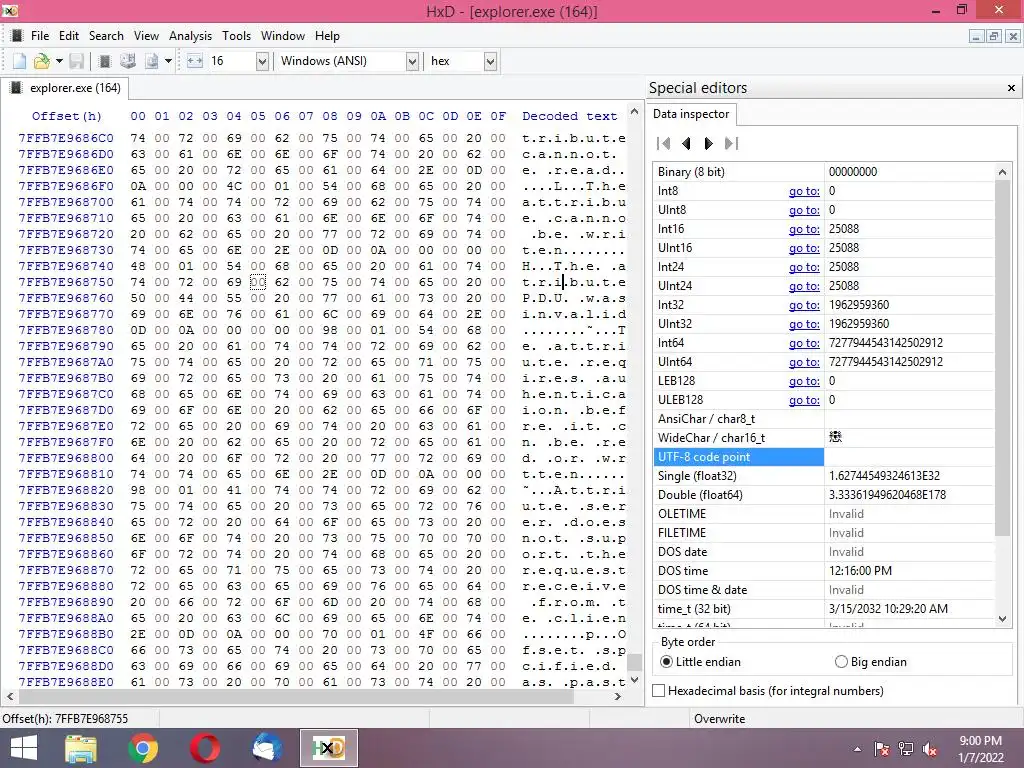Image resolution: width=1024 pixels, height=768 pixels.
Task: Expand the disk image dropdown arrow
Action: [x=168, y=61]
